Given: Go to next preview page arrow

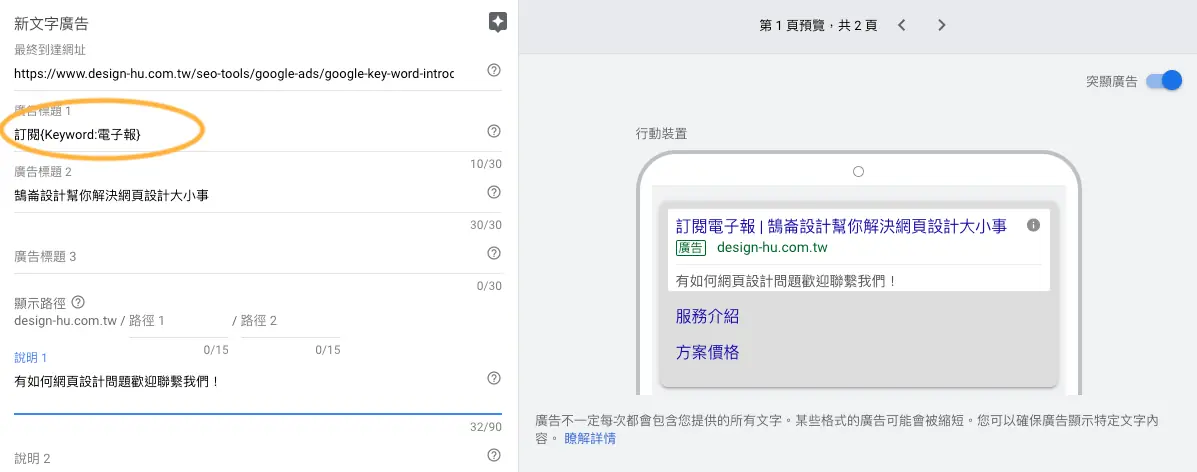Looking at the screenshot, I should pyautogui.click(x=941, y=25).
